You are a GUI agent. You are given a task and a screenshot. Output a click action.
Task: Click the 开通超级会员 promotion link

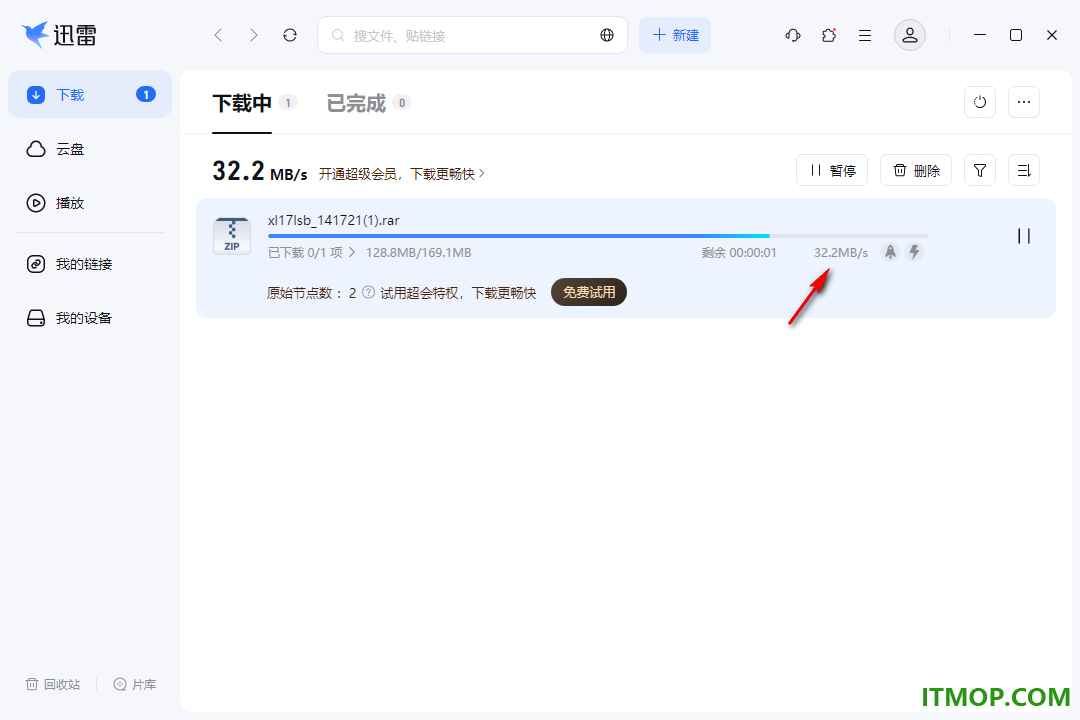pos(402,174)
